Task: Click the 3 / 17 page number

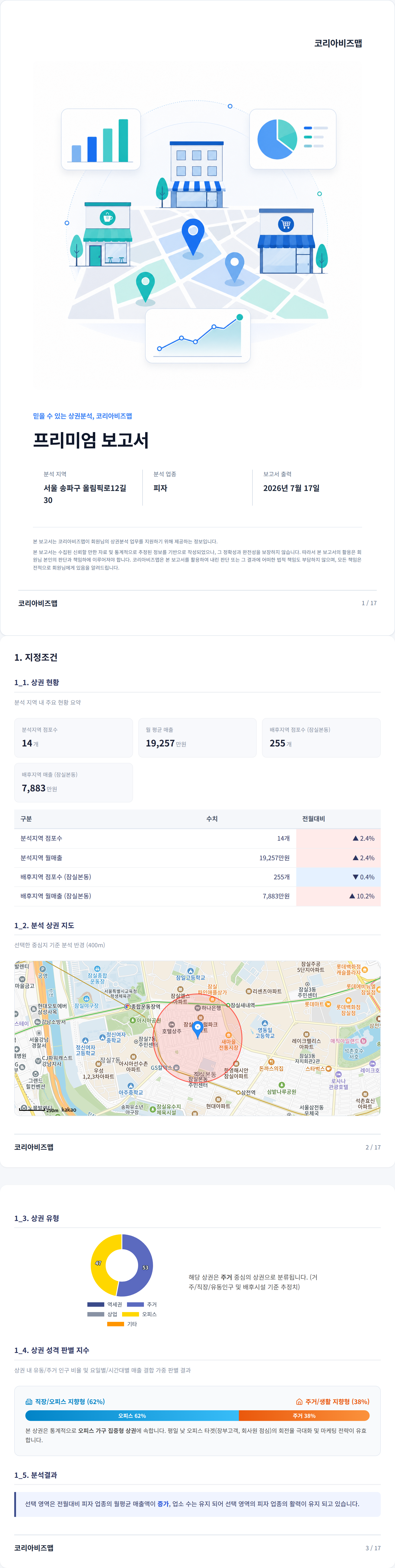Action: 373,1548
